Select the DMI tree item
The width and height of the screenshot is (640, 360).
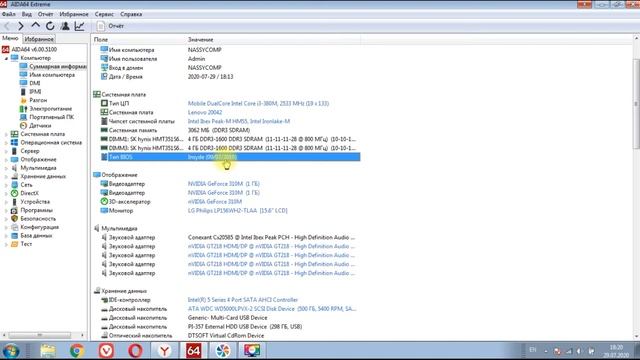35,83
